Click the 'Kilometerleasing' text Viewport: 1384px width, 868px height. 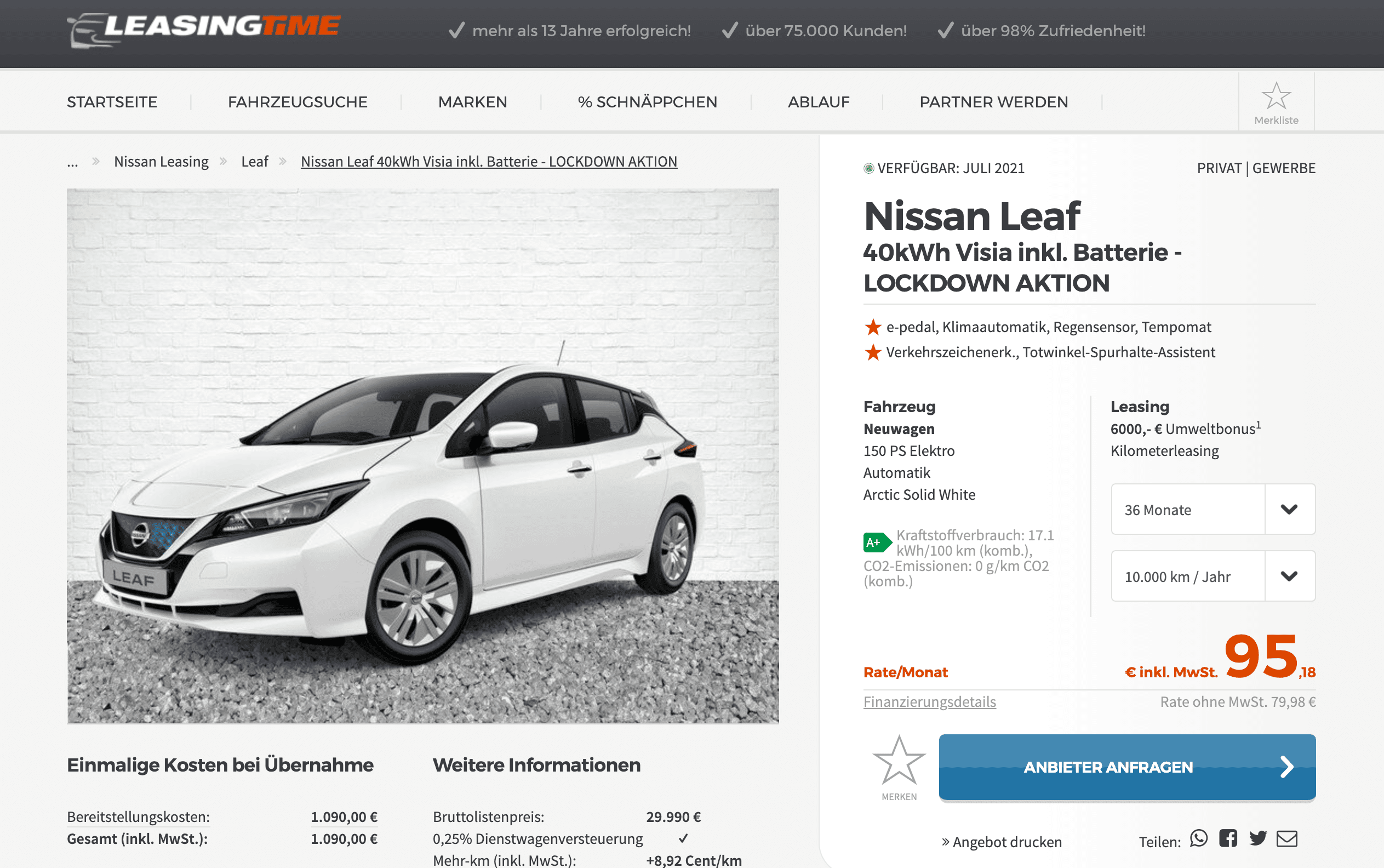(1164, 451)
